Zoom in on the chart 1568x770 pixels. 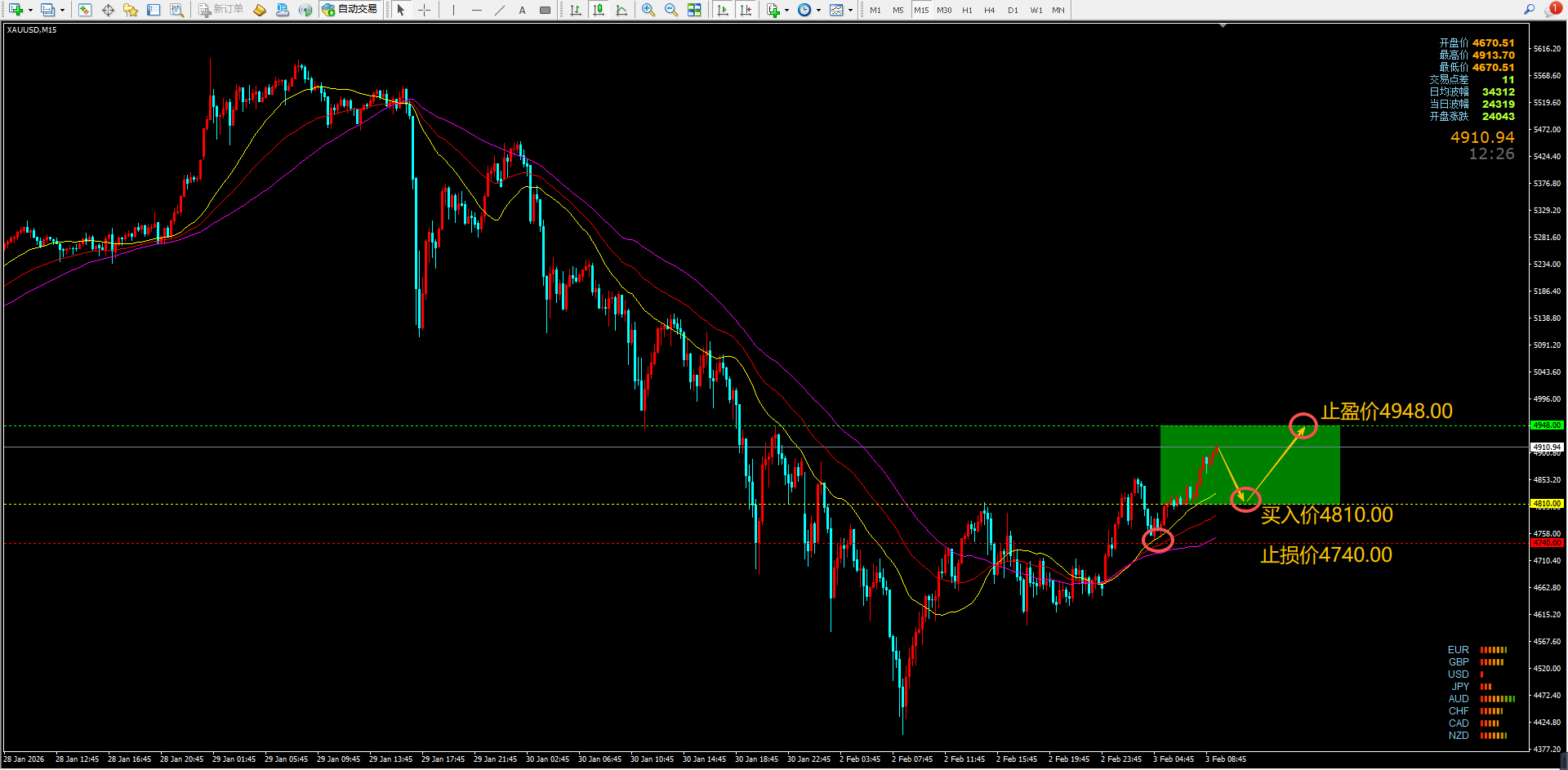click(x=648, y=10)
